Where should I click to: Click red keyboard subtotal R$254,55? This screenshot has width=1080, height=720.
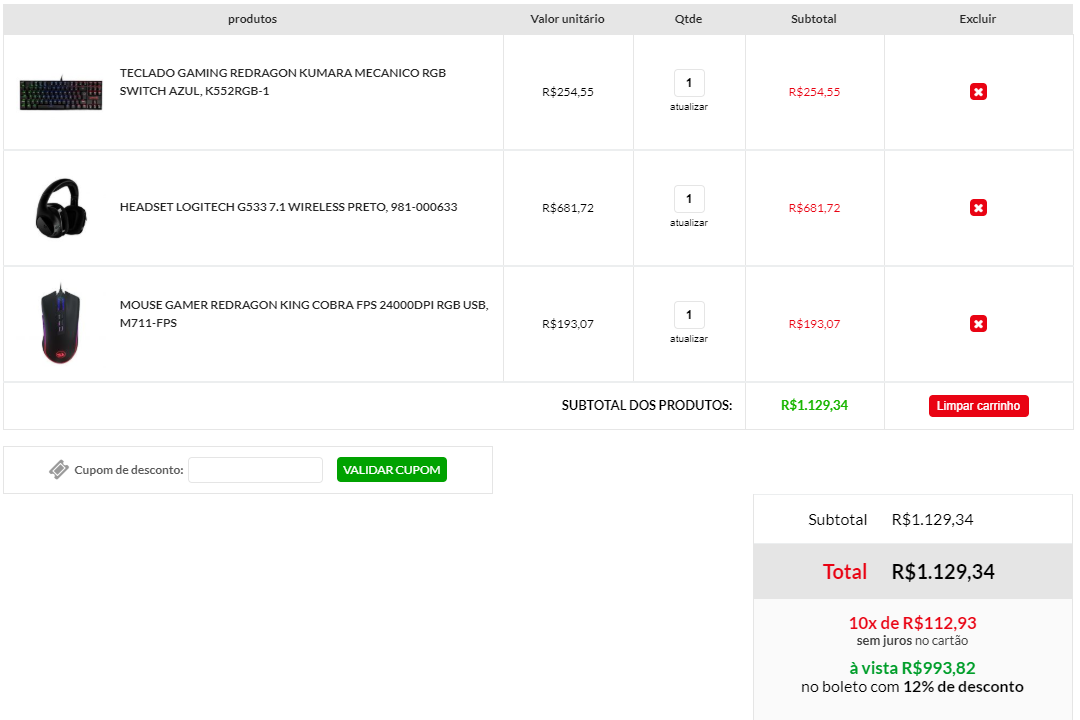click(814, 92)
